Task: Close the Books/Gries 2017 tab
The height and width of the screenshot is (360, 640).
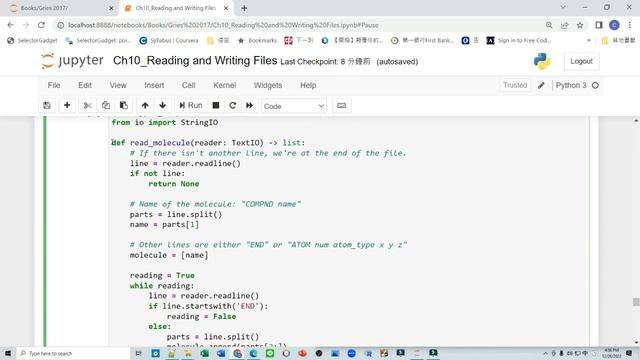Action: pos(111,8)
